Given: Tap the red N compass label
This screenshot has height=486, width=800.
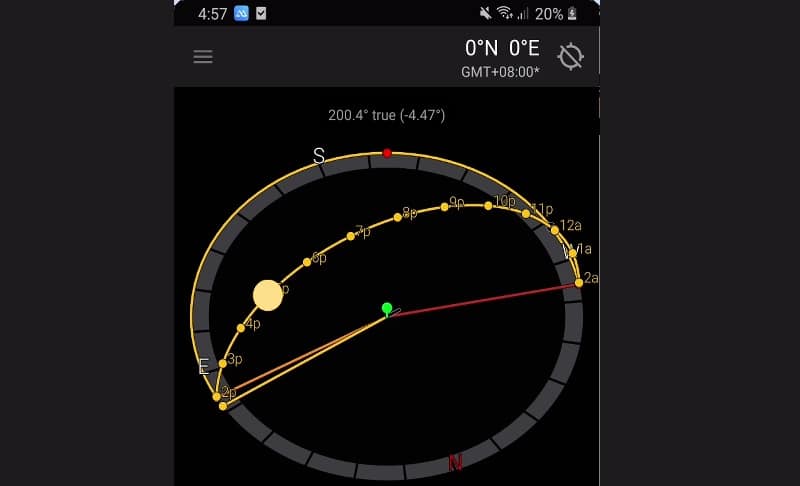Looking at the screenshot, I should 456,463.
